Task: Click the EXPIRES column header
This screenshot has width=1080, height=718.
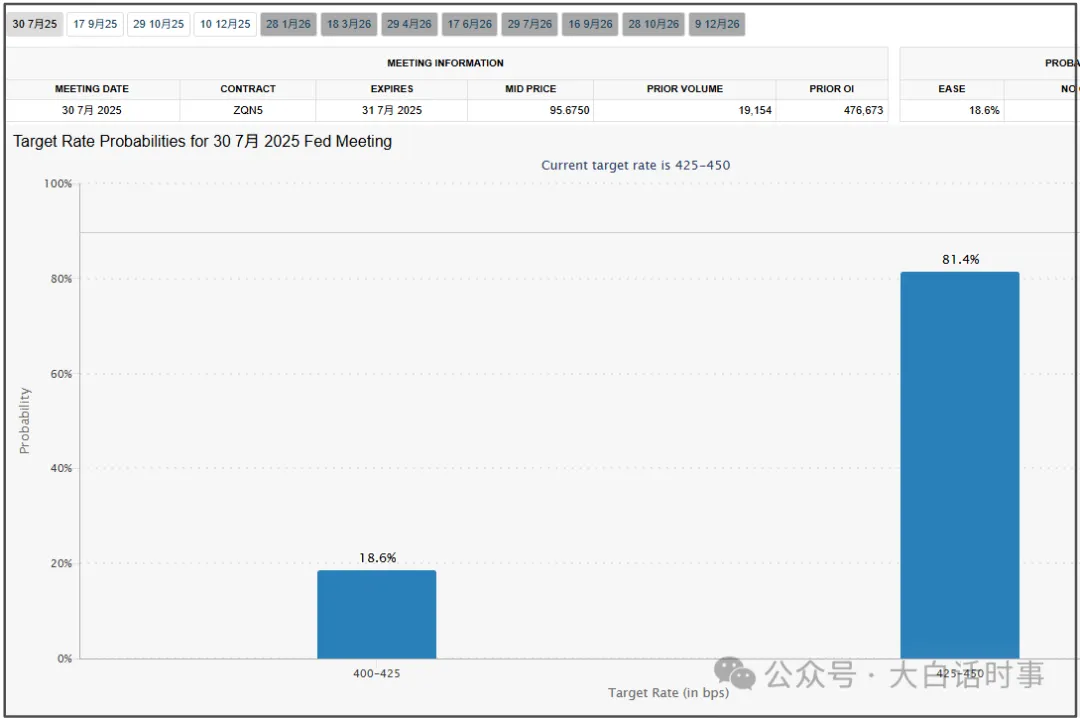Action: [x=392, y=89]
